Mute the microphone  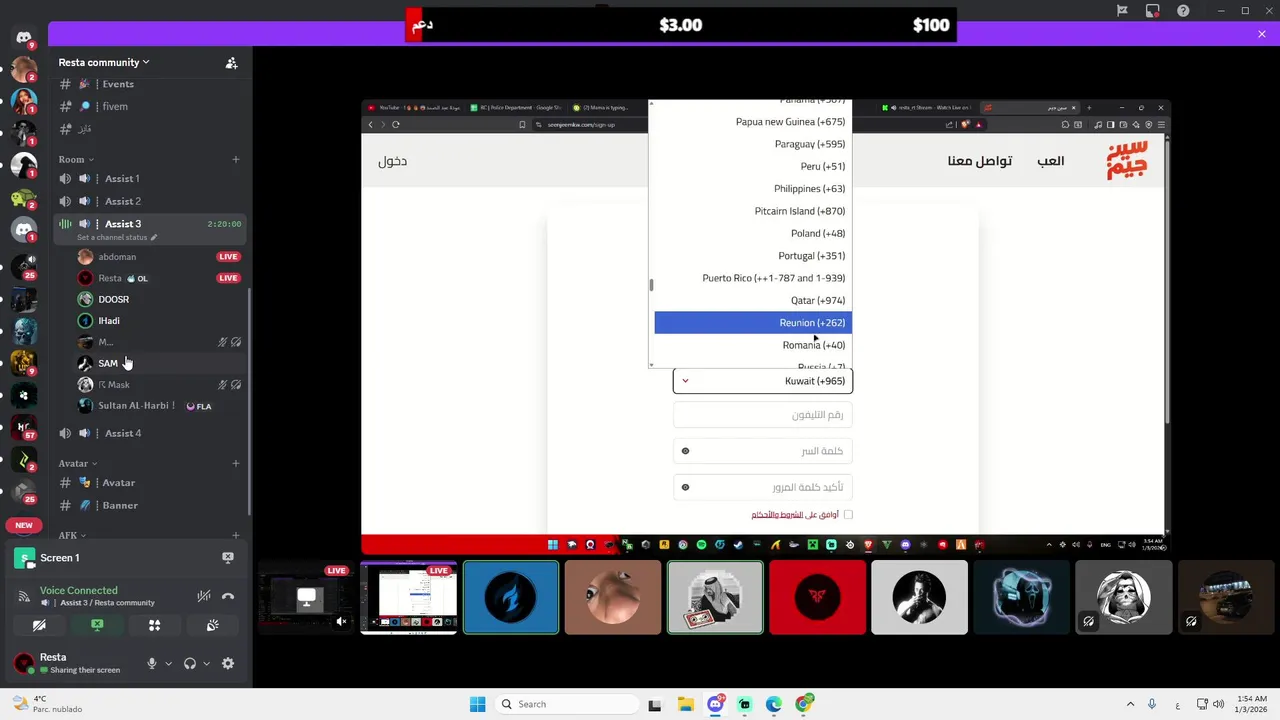(152, 663)
